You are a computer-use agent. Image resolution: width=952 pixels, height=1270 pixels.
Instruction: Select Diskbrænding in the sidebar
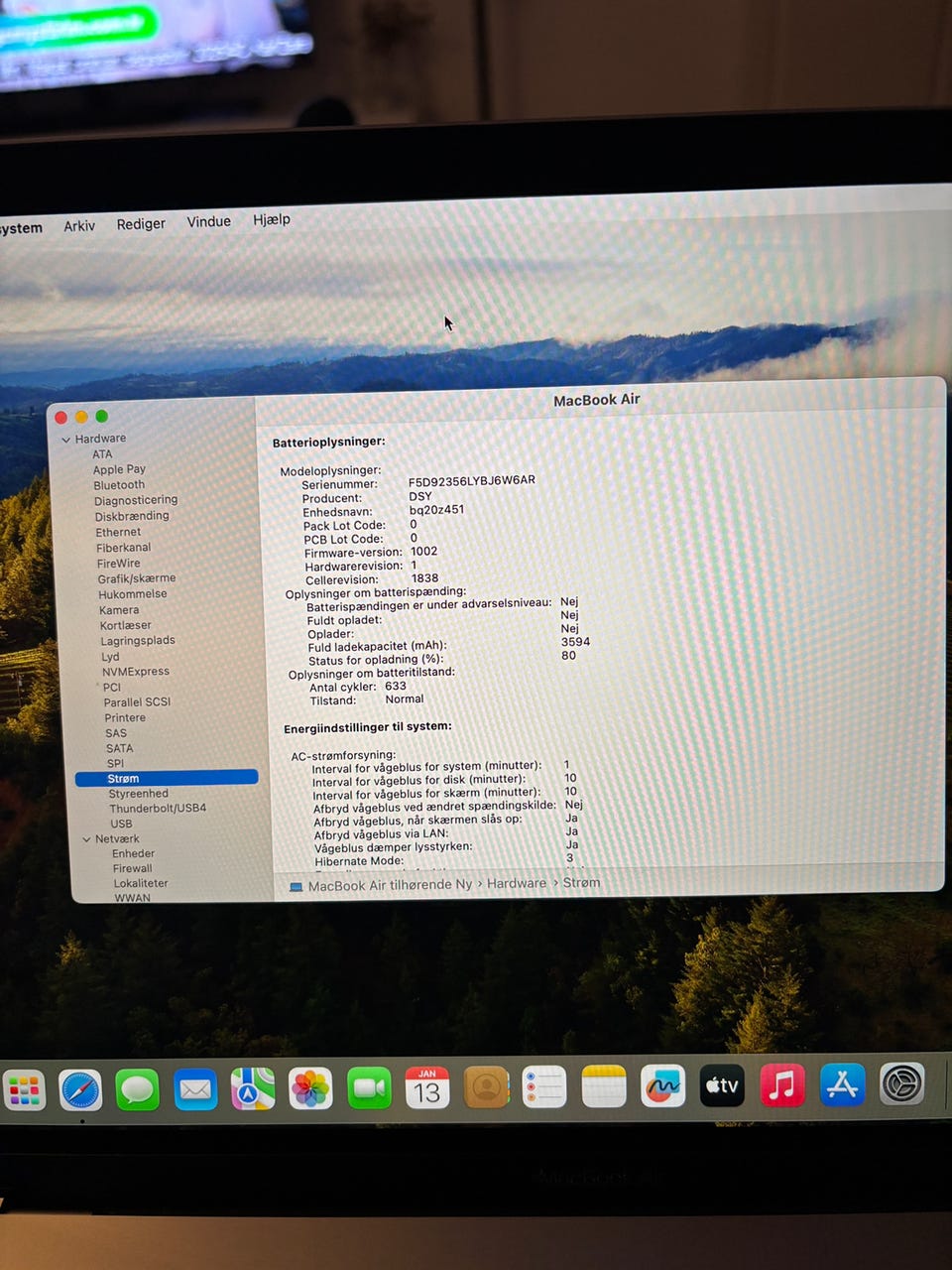click(x=132, y=516)
